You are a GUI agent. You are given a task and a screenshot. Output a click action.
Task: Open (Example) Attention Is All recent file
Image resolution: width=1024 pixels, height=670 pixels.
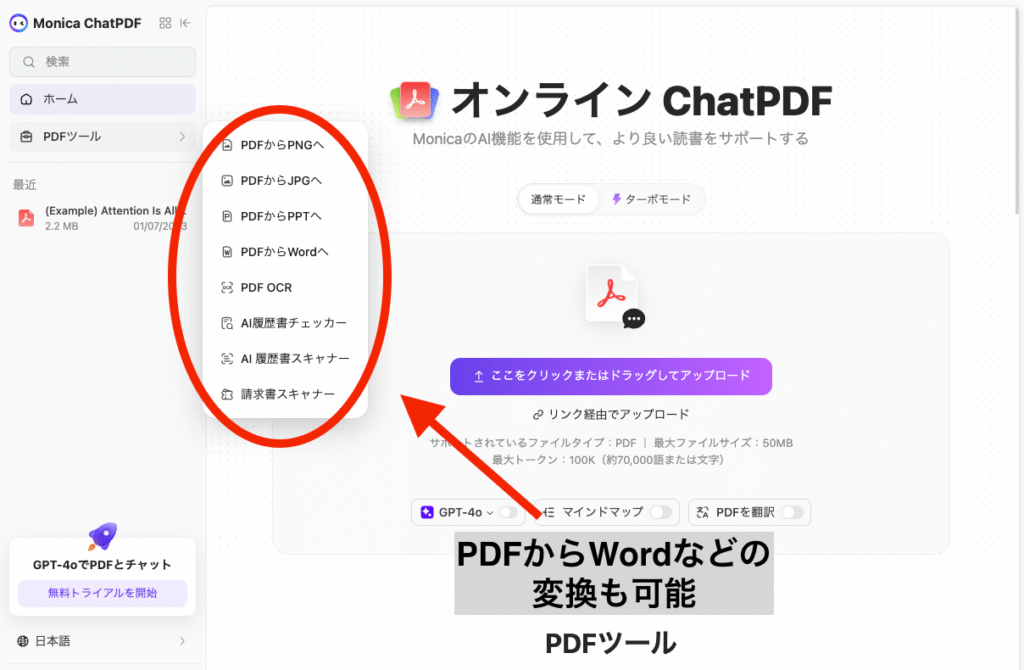coord(103,218)
